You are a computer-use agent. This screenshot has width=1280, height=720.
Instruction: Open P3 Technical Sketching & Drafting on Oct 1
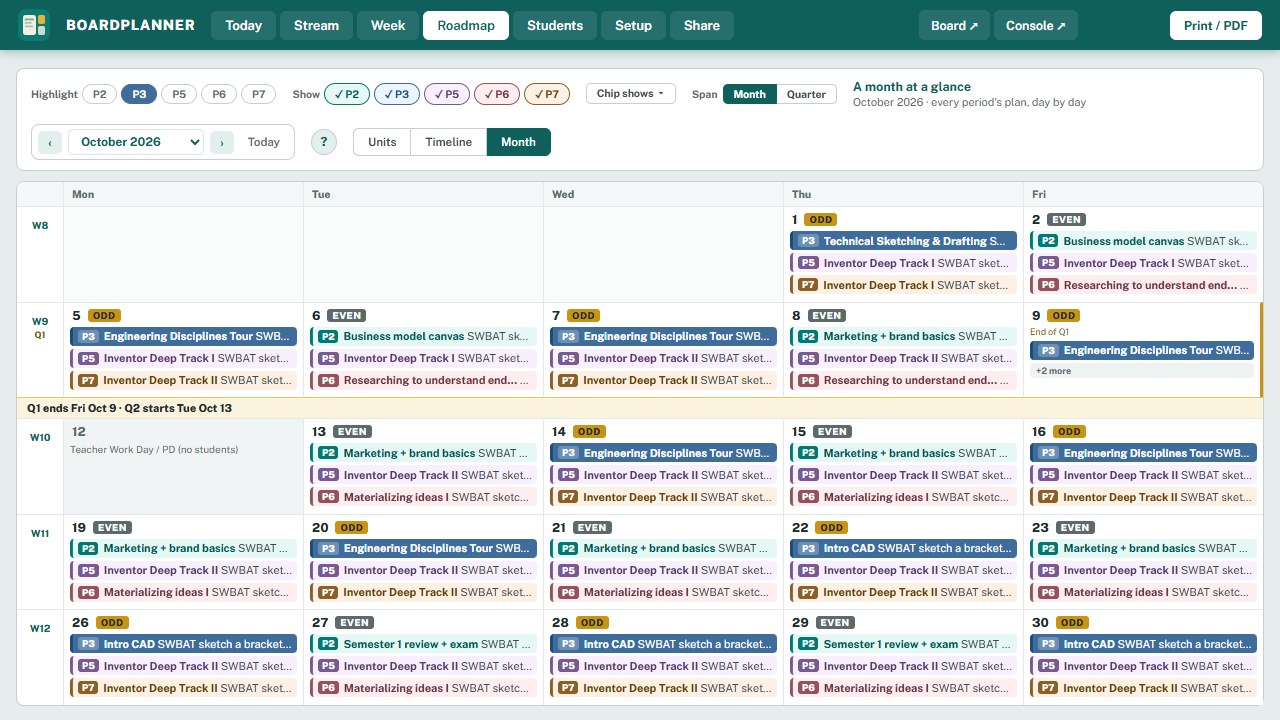click(904, 241)
